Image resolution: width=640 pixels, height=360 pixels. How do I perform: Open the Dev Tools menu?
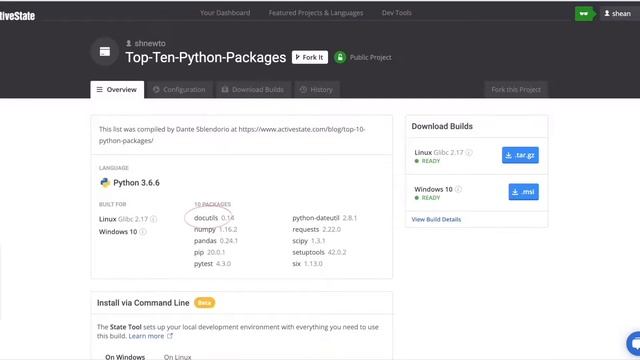point(397,13)
